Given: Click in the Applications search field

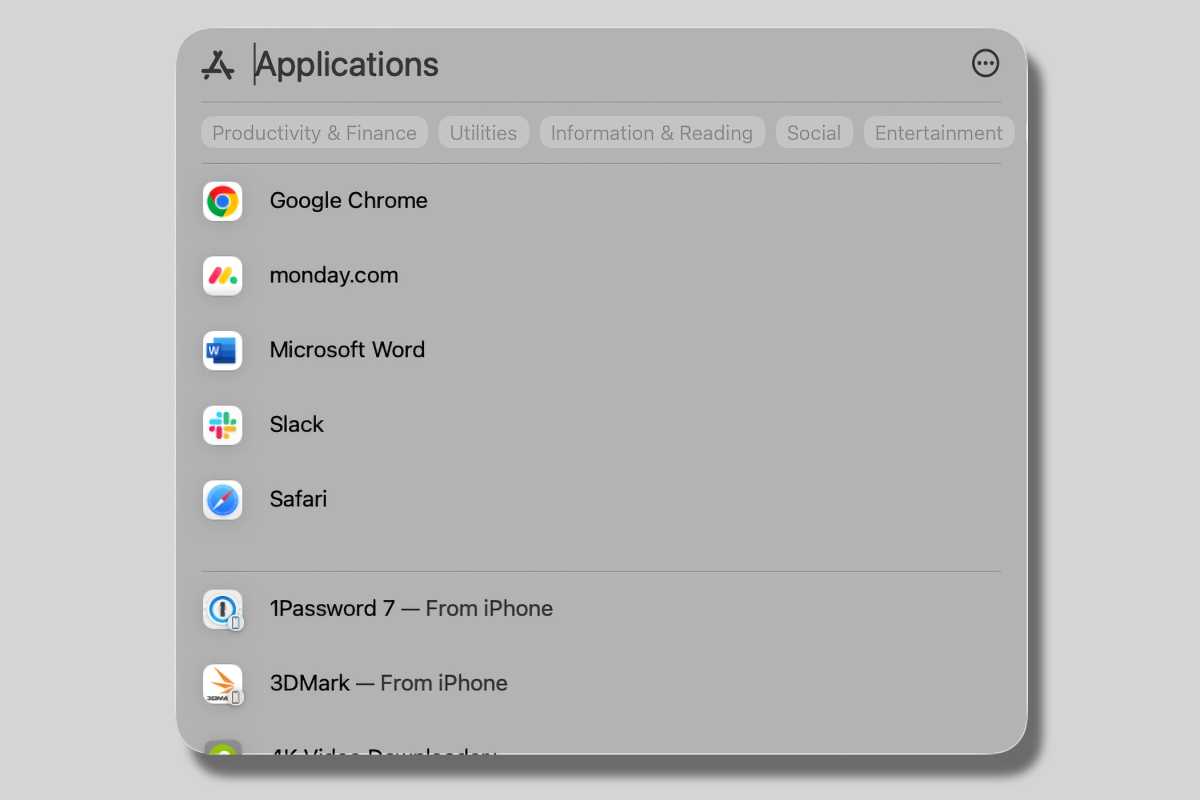Looking at the screenshot, I should coord(600,65).
